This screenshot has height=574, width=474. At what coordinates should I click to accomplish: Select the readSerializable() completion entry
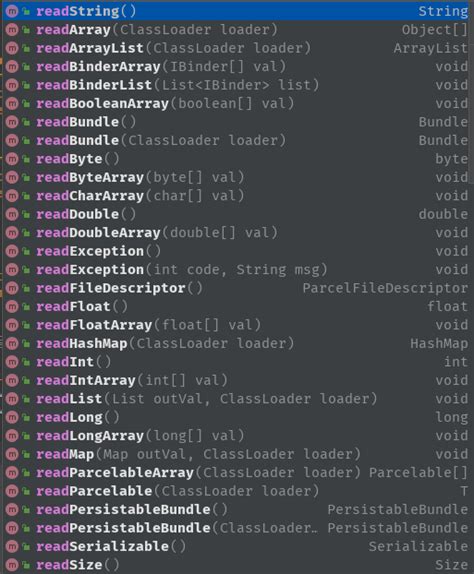tap(236, 546)
